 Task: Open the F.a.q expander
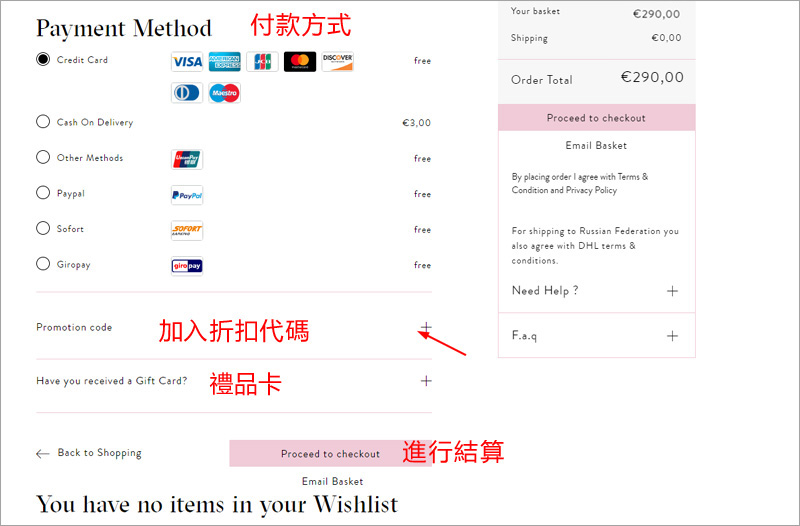coord(672,336)
